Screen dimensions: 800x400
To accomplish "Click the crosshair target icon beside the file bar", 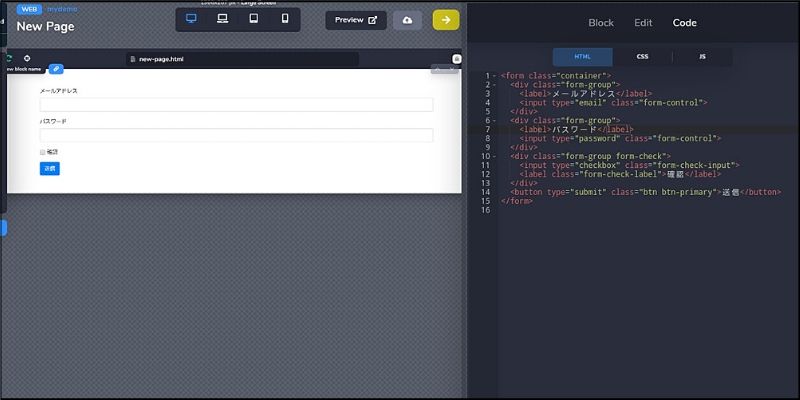I will [27, 58].
